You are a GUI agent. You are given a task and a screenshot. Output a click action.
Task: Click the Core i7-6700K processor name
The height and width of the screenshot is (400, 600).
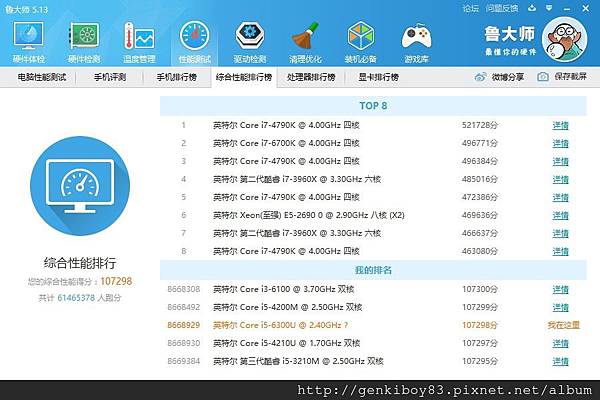click(x=286, y=144)
